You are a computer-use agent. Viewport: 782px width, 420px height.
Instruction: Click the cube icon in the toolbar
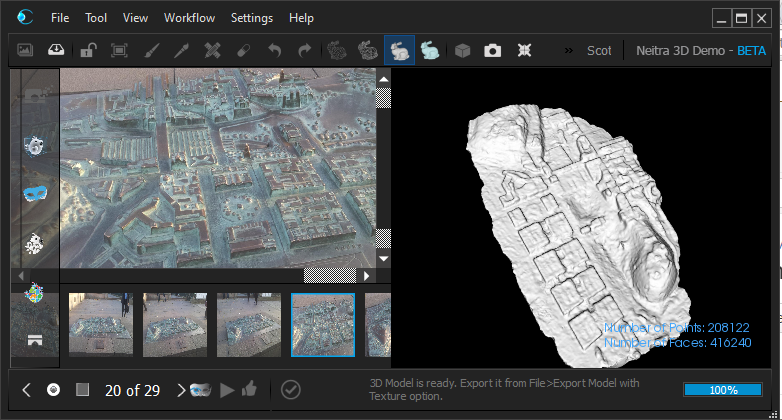[x=462, y=50]
